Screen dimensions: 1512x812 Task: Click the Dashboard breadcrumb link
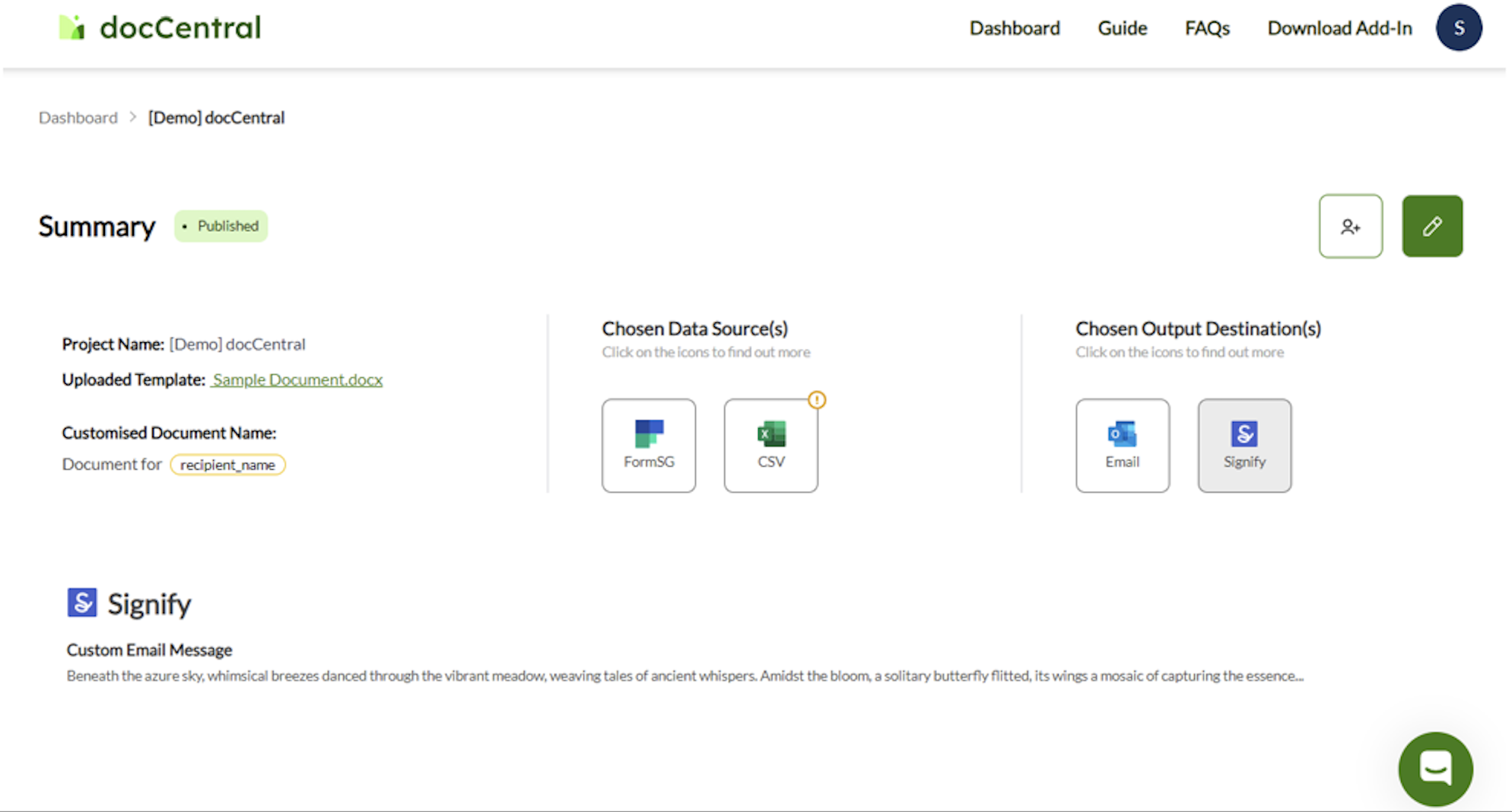pyautogui.click(x=78, y=118)
